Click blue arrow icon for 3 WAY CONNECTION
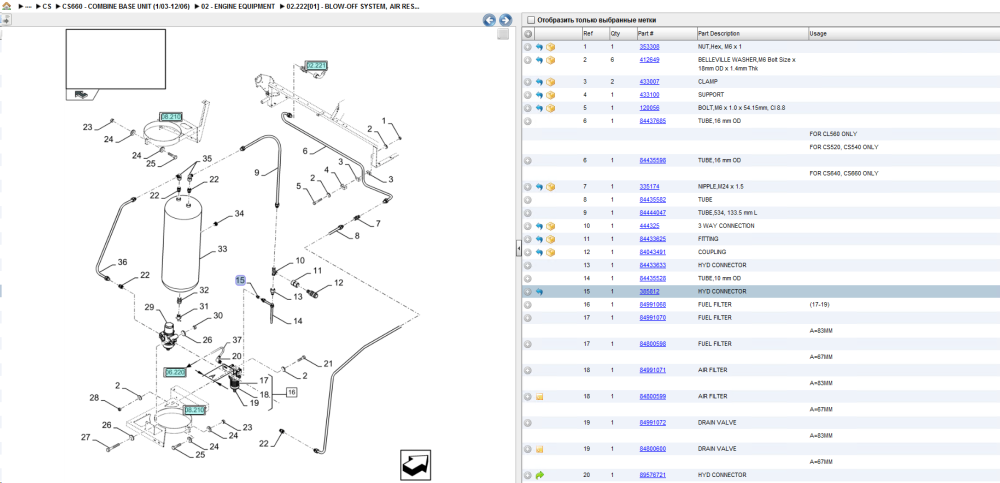The width and height of the screenshot is (1000, 483). pos(540,226)
